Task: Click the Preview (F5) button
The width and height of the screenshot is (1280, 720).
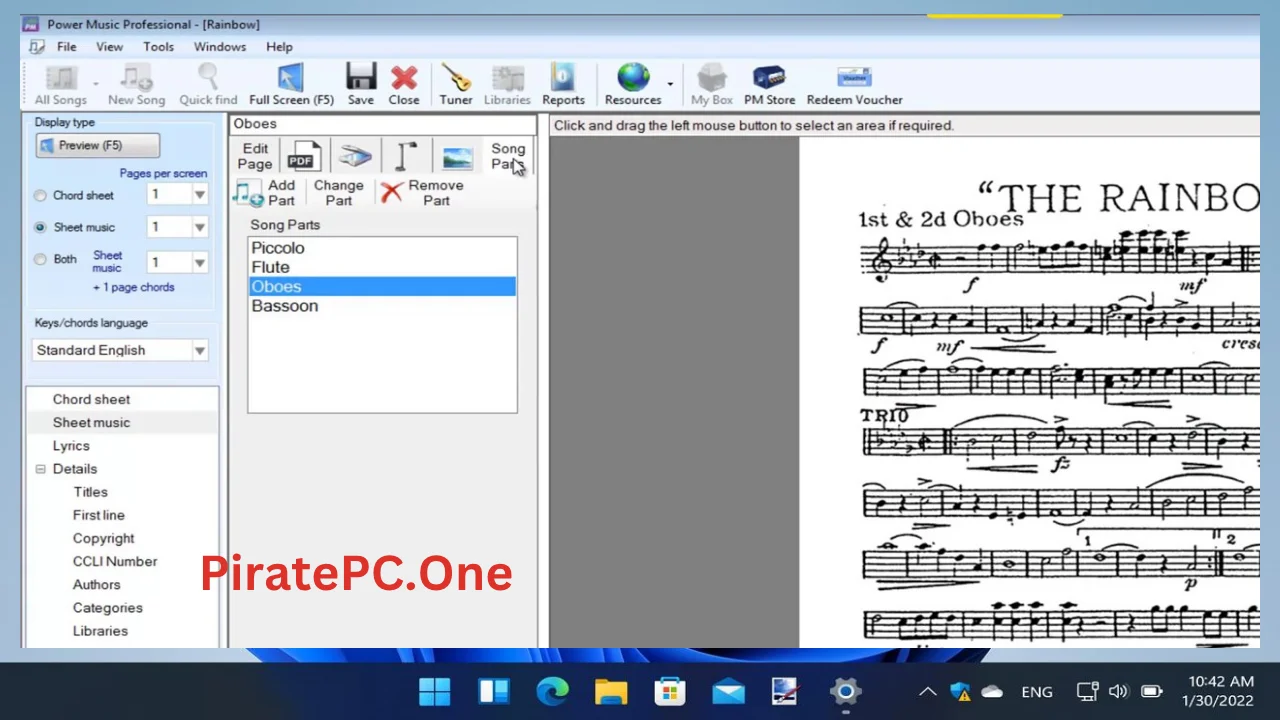Action: (97, 146)
